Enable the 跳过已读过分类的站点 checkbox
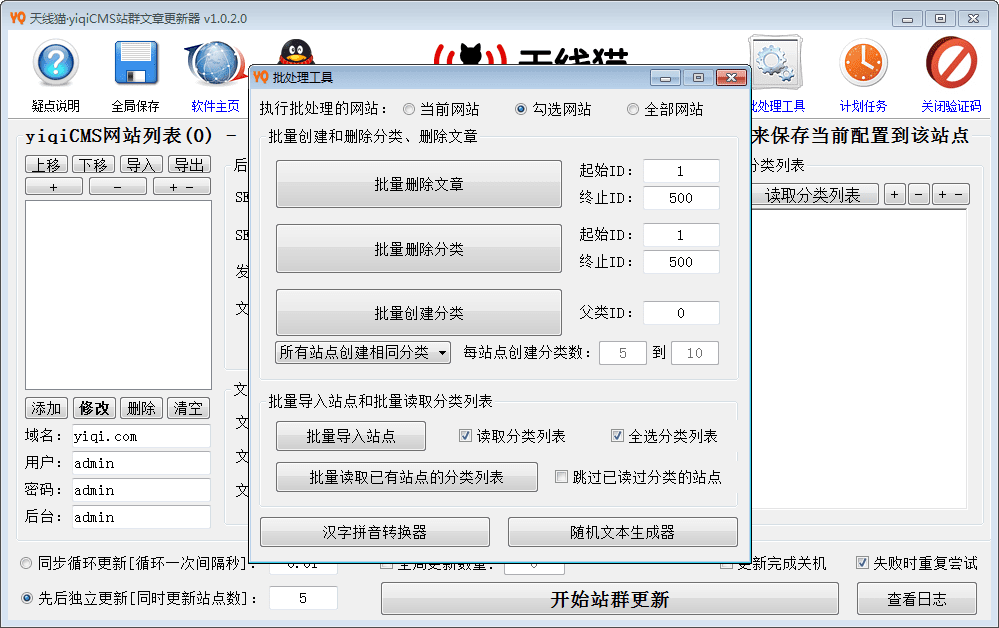The image size is (999, 628). pos(561,476)
